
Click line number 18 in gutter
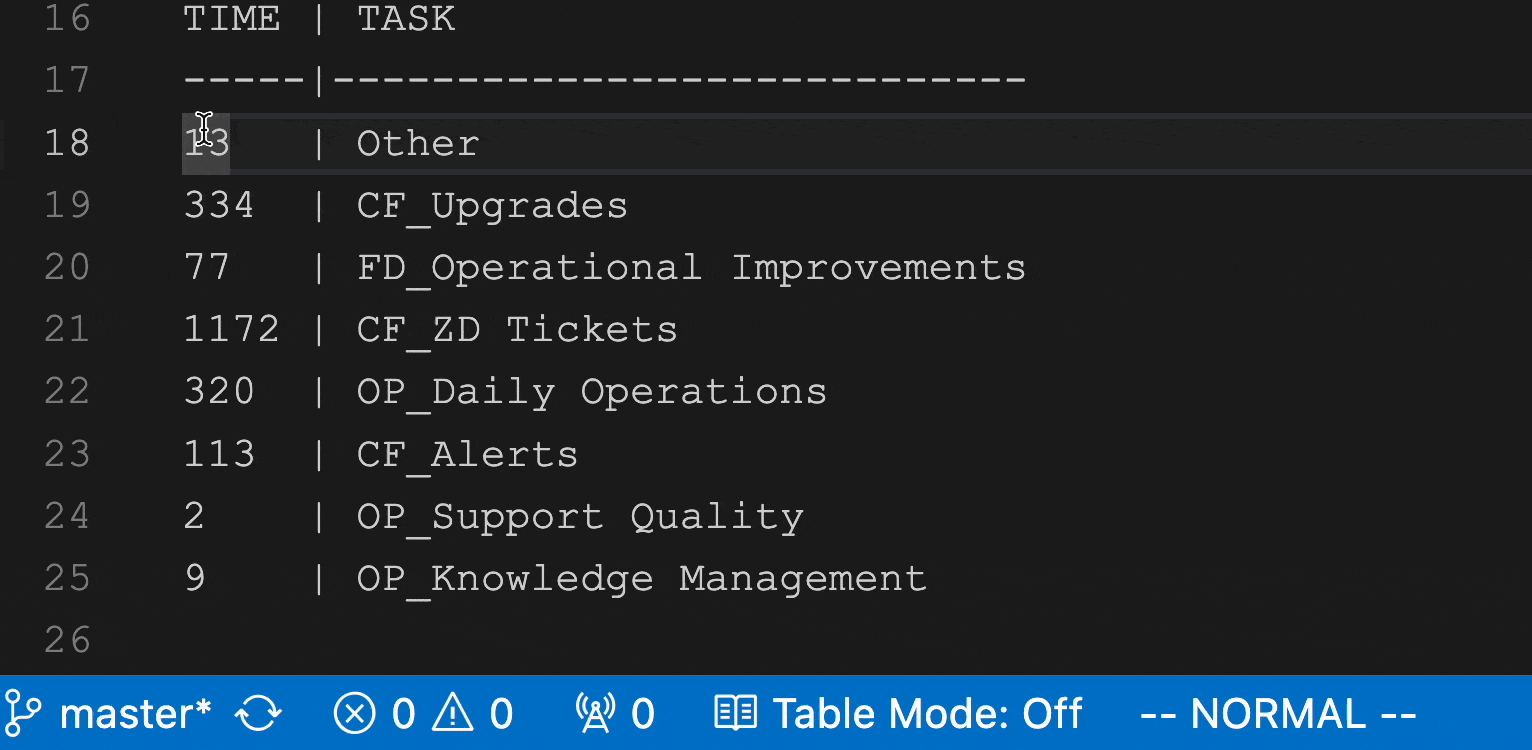(67, 144)
